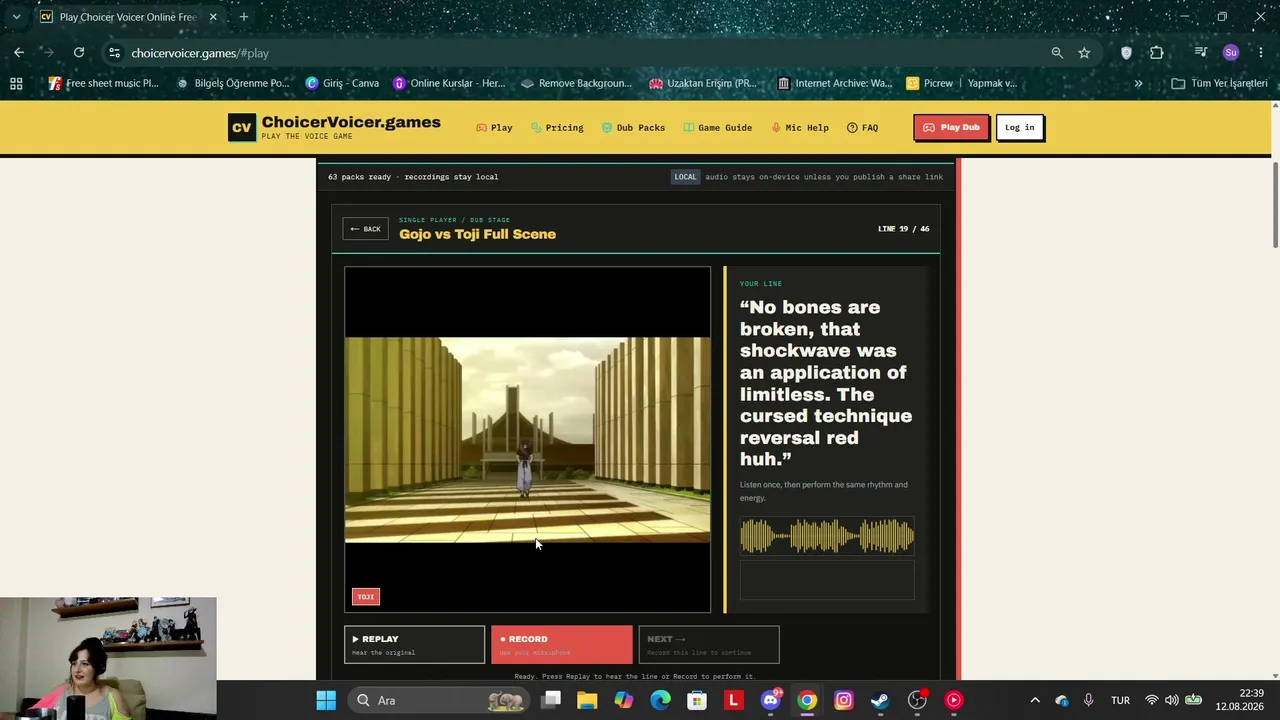Open the Mic Help nav link
Image resolution: width=1280 pixels, height=720 pixels.
(x=799, y=128)
